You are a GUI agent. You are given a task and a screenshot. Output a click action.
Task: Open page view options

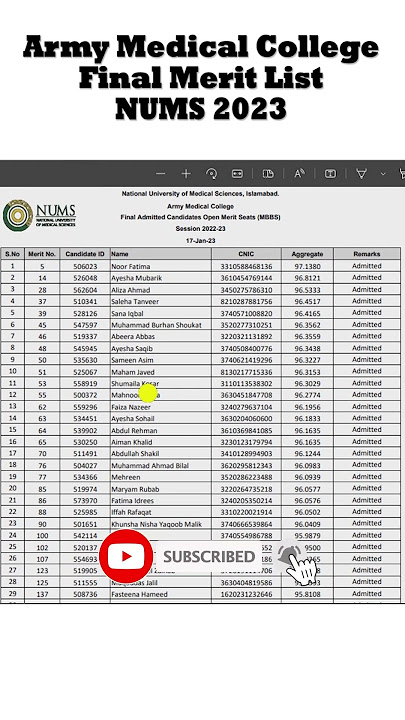268,174
